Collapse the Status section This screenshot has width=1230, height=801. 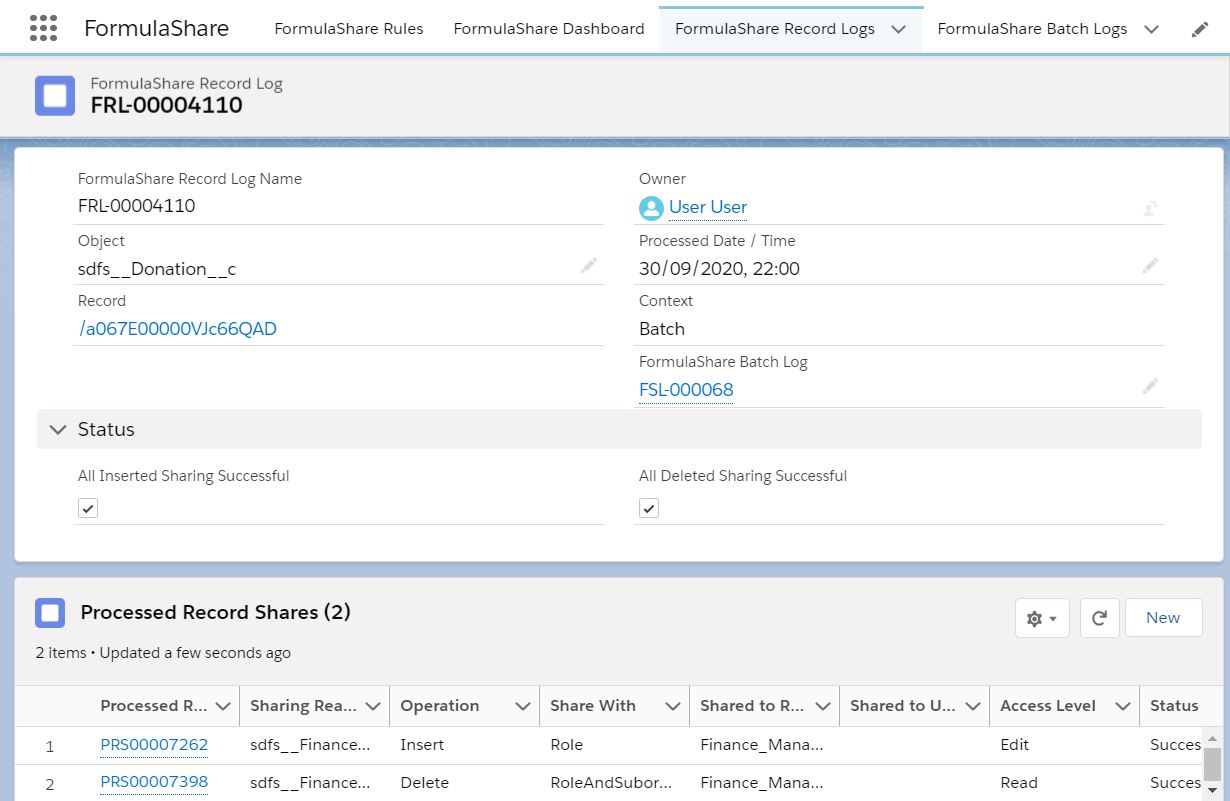coord(58,429)
